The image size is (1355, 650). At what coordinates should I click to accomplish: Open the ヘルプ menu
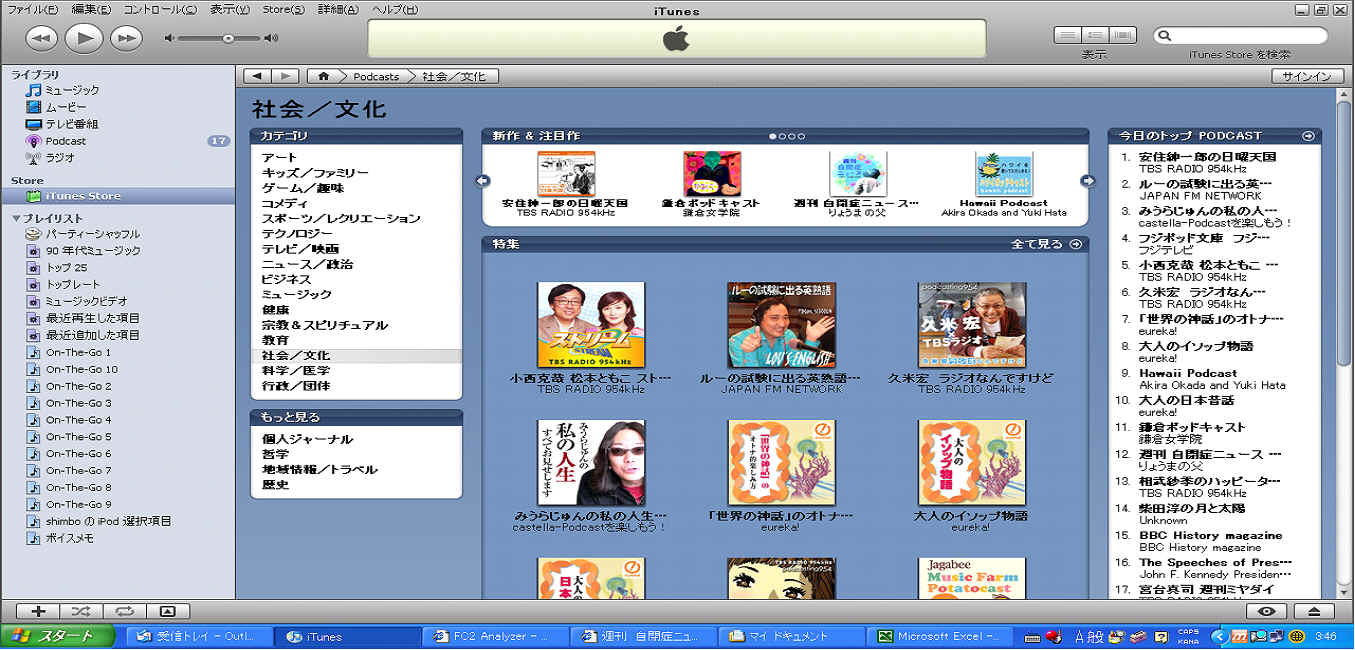pyautogui.click(x=394, y=9)
